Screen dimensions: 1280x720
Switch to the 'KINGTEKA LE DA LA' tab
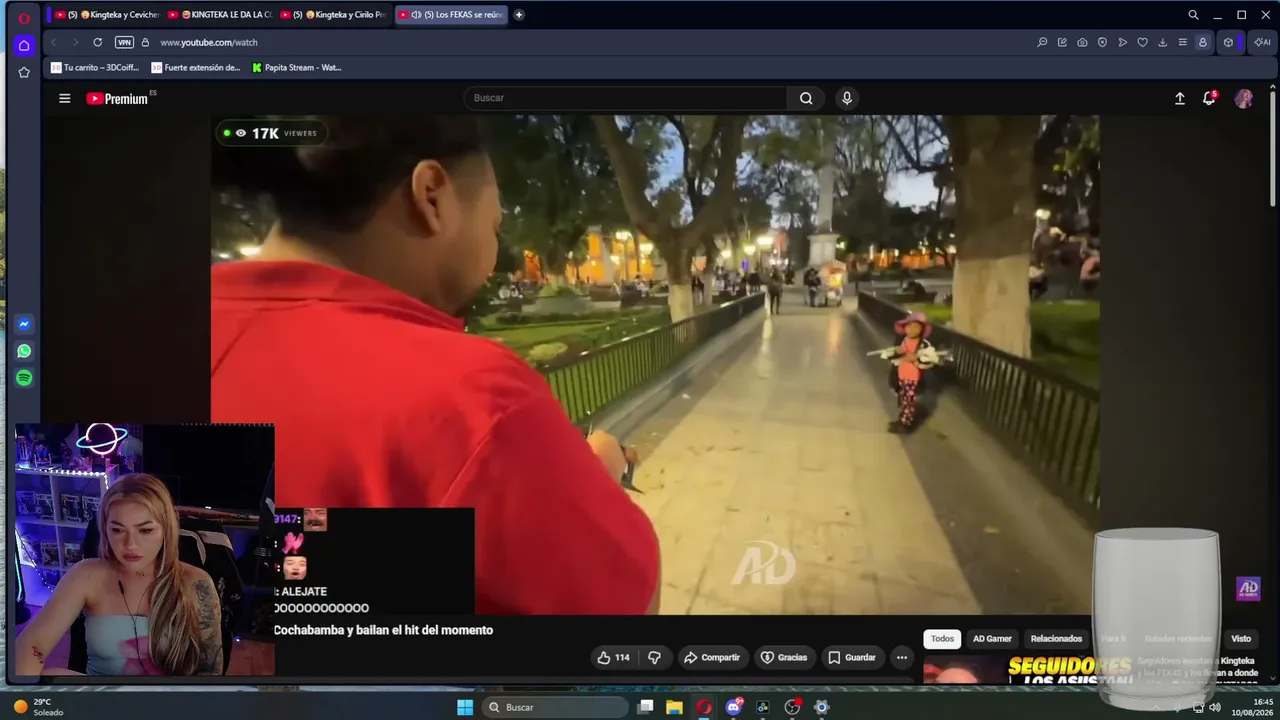click(x=220, y=15)
